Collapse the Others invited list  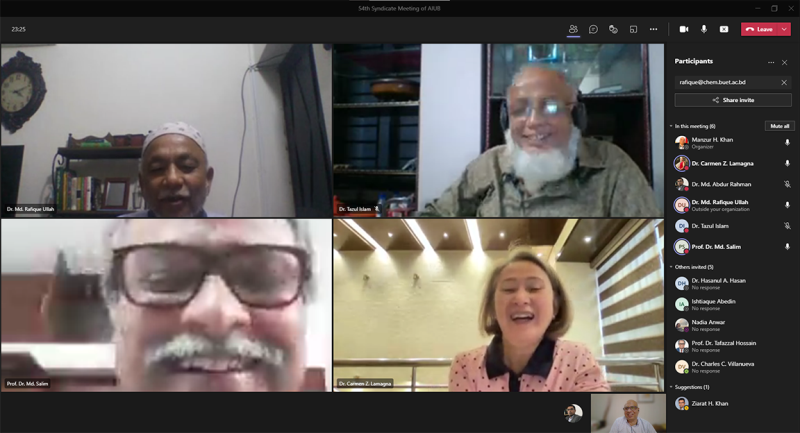point(672,267)
